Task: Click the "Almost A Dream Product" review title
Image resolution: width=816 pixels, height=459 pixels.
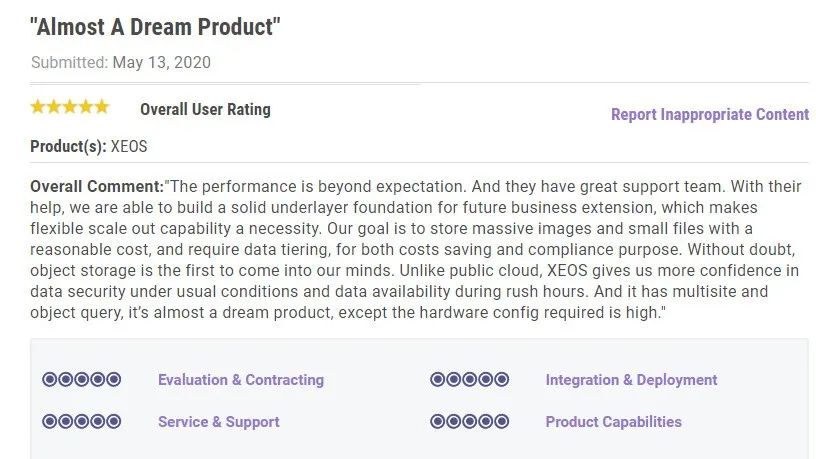Action: pyautogui.click(x=155, y=27)
